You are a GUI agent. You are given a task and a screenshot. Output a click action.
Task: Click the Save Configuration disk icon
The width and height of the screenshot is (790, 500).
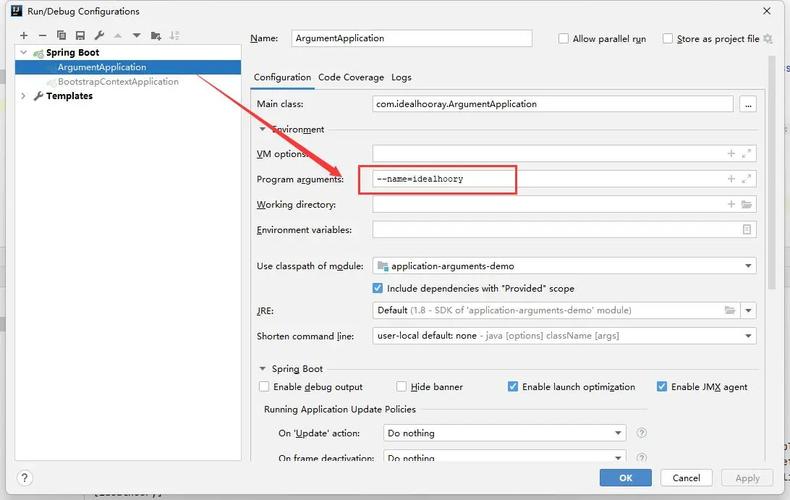pyautogui.click(x=80, y=35)
